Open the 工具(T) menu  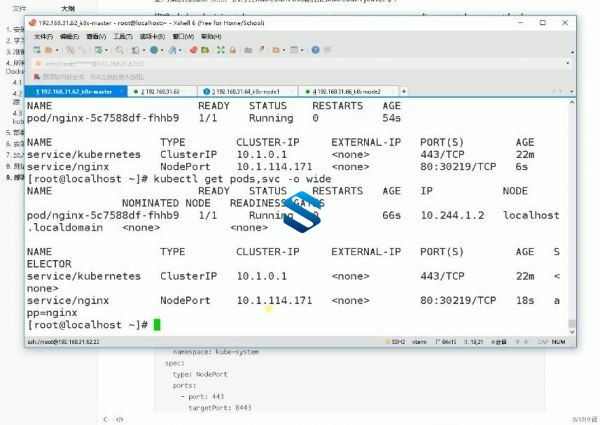123,37
